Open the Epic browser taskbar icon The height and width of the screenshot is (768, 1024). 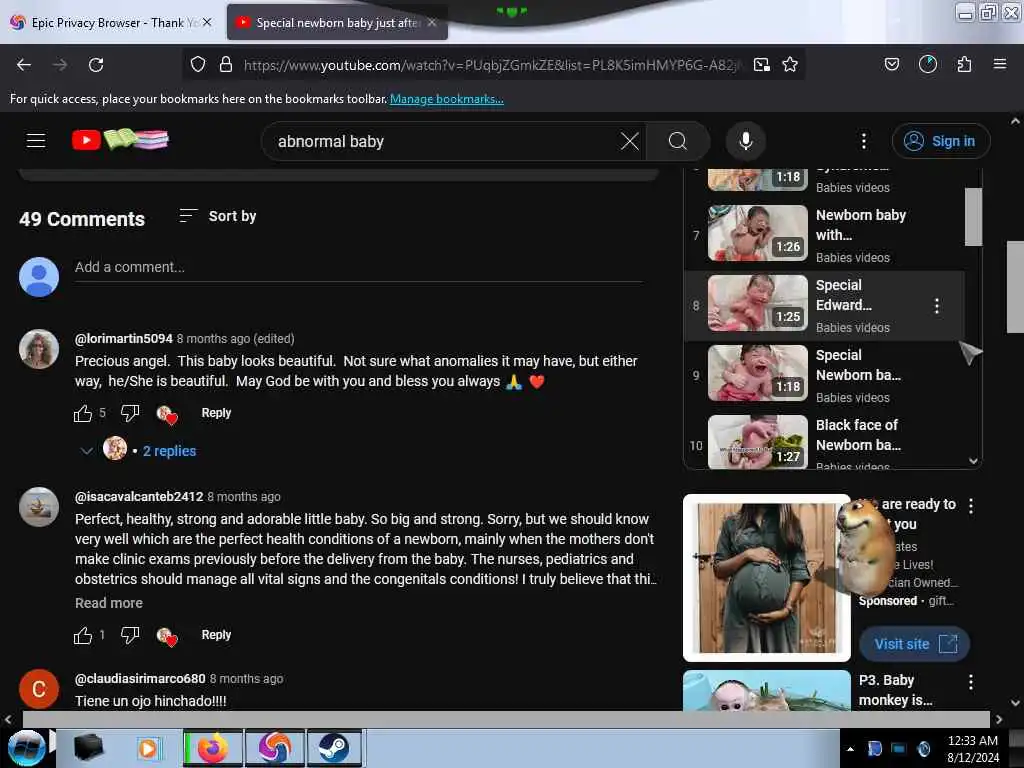pos(274,748)
